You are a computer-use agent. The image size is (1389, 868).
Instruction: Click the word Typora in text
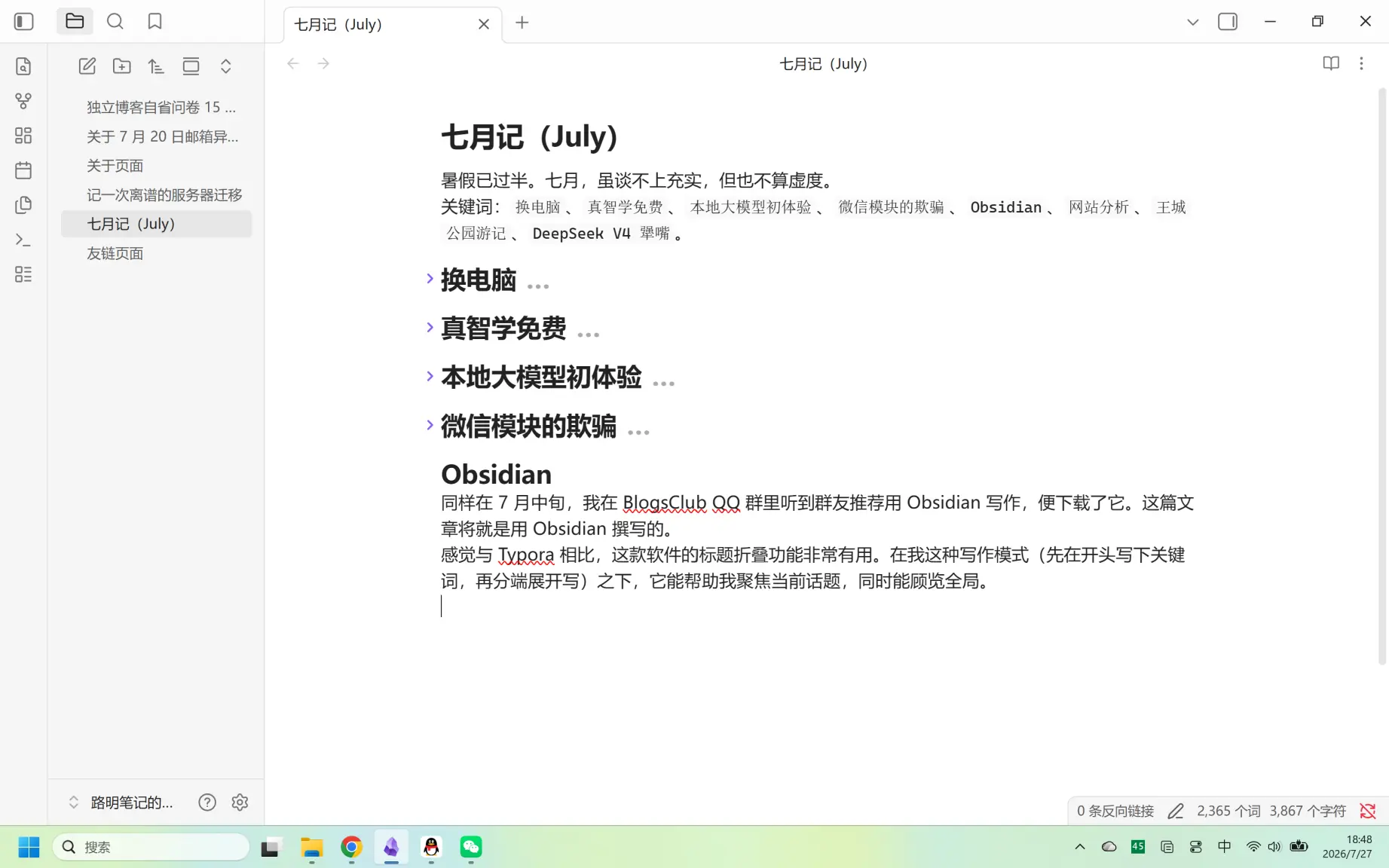tap(526, 555)
